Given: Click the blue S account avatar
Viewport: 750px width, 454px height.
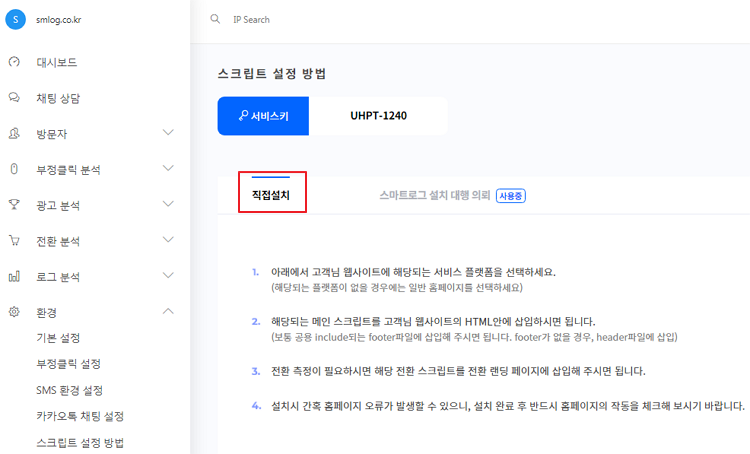Looking at the screenshot, I should 15,20.
